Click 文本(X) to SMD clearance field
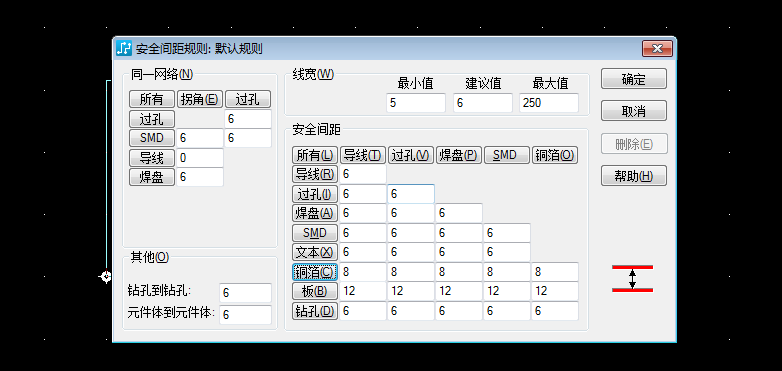Screen dimensions: 782x371 [507, 252]
